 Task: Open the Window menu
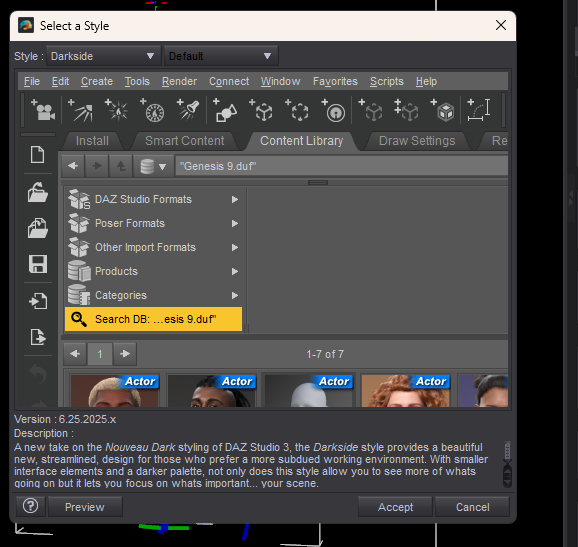281,81
